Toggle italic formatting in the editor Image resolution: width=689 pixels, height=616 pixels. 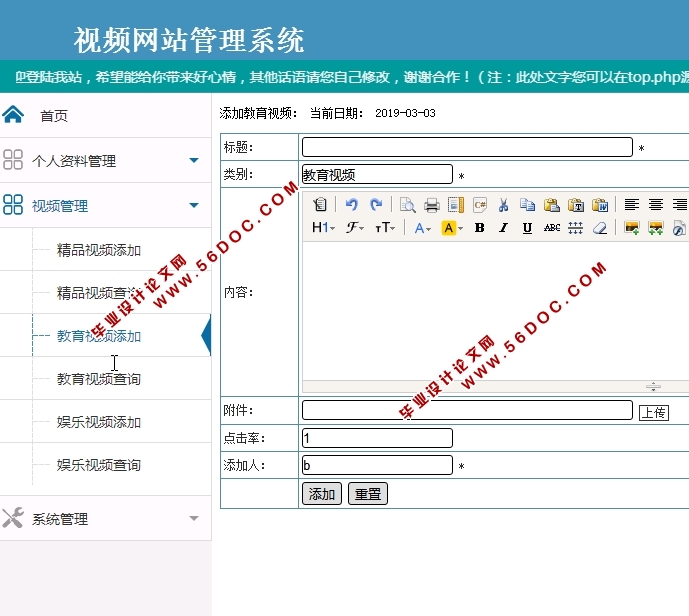[x=503, y=228]
